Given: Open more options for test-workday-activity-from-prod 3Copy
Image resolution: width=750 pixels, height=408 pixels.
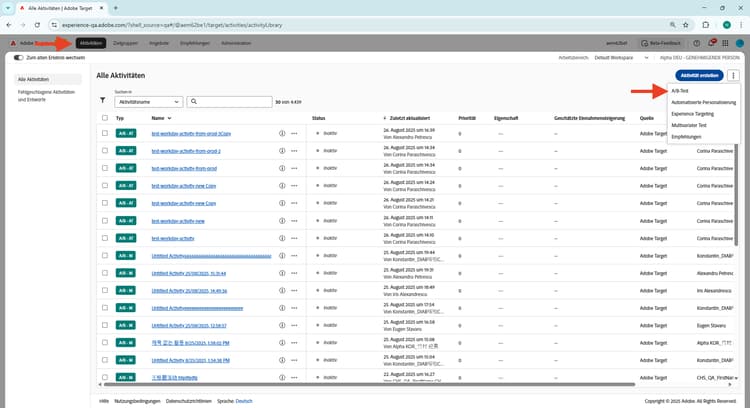Looking at the screenshot, I should tap(294, 133).
